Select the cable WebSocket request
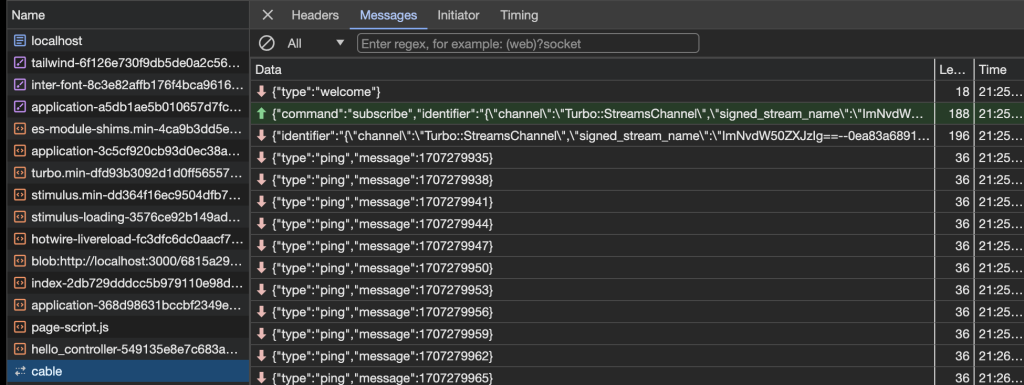This screenshot has height=385, width=1024. tap(128, 371)
